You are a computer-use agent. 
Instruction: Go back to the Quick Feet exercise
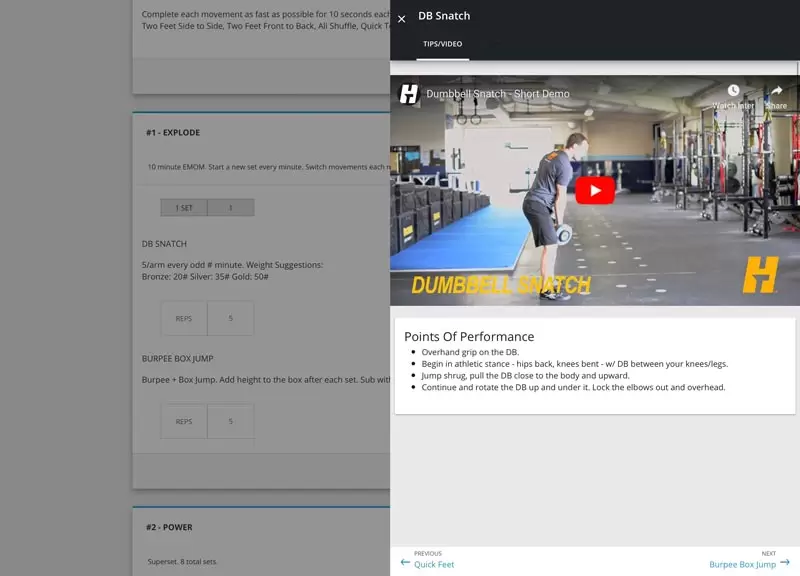pyautogui.click(x=432, y=563)
